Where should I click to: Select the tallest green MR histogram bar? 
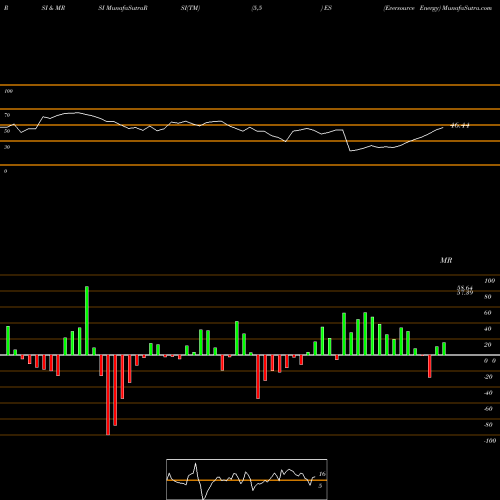pos(87,320)
